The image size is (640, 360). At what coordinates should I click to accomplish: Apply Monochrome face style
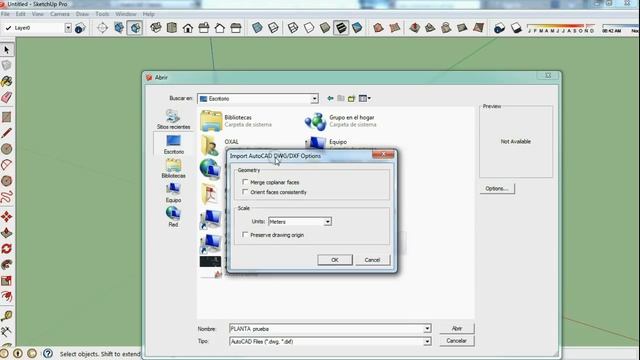click(357, 28)
